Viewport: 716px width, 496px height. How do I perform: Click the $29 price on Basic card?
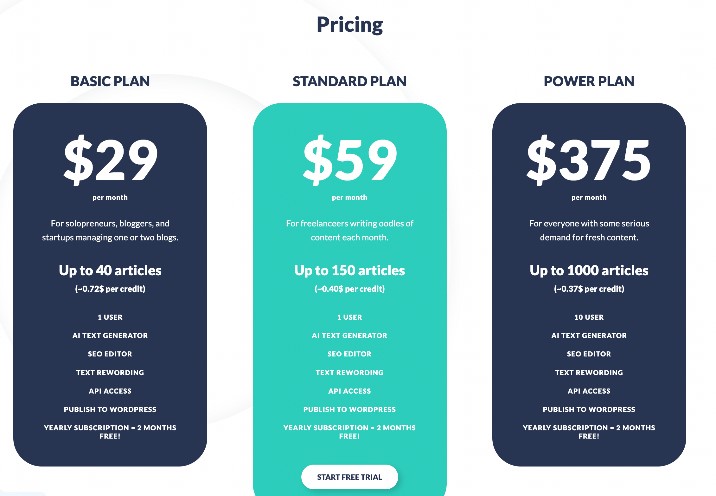(111, 159)
